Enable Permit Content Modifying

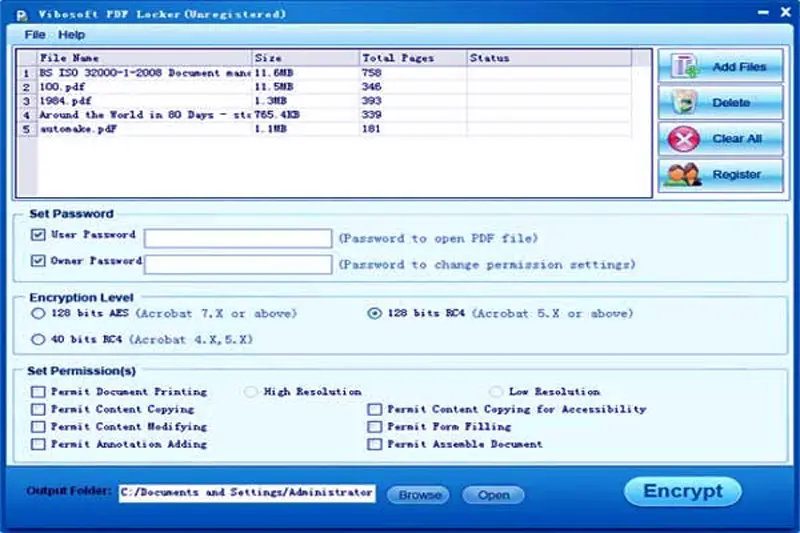[x=38, y=426]
